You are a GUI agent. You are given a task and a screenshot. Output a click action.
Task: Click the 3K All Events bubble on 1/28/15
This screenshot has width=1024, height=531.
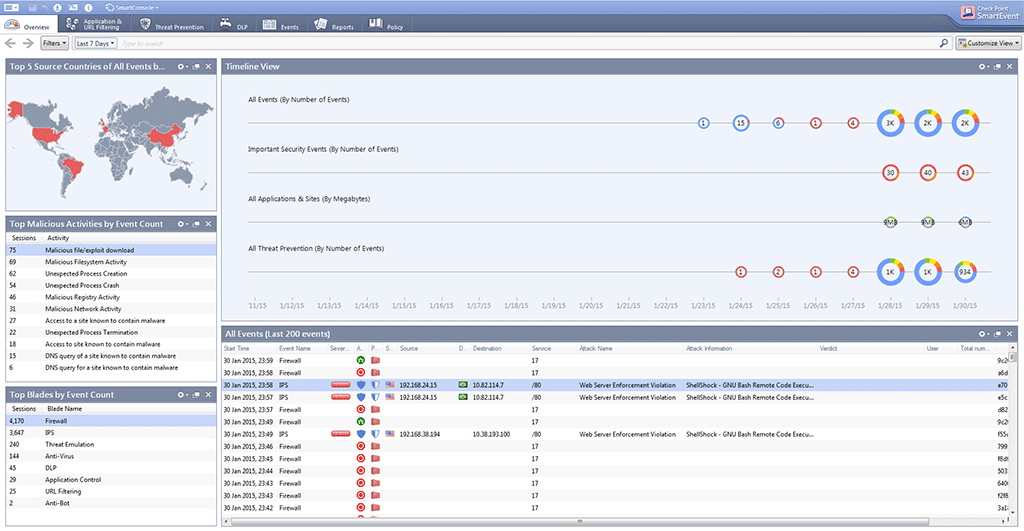point(890,123)
